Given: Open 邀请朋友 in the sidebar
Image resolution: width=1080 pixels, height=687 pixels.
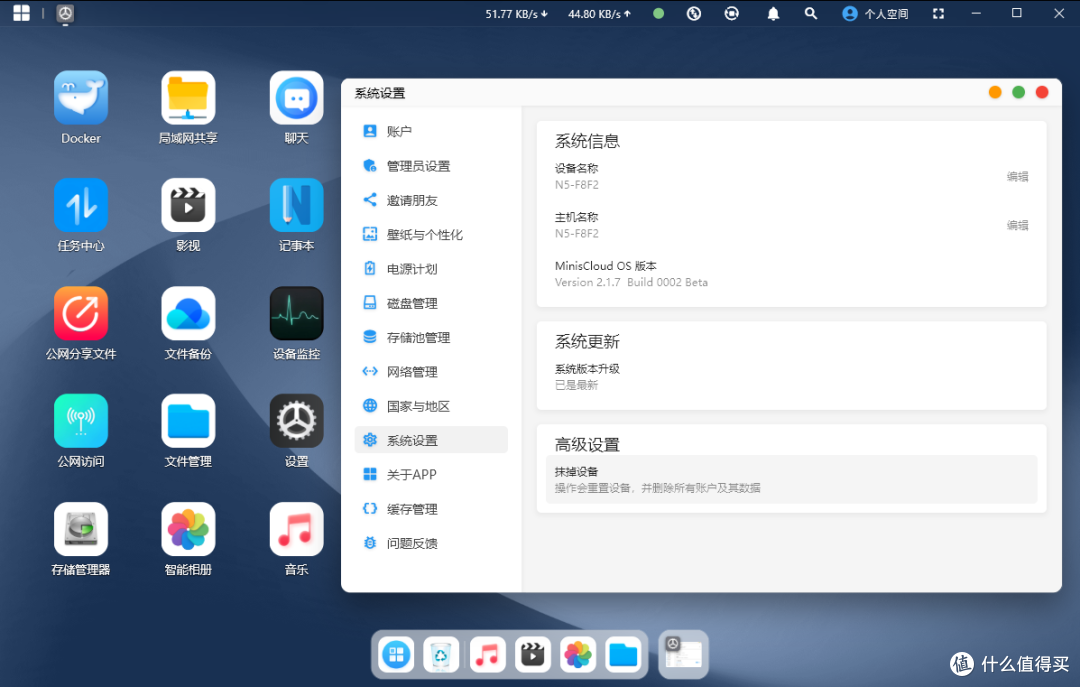Looking at the screenshot, I should [x=431, y=200].
